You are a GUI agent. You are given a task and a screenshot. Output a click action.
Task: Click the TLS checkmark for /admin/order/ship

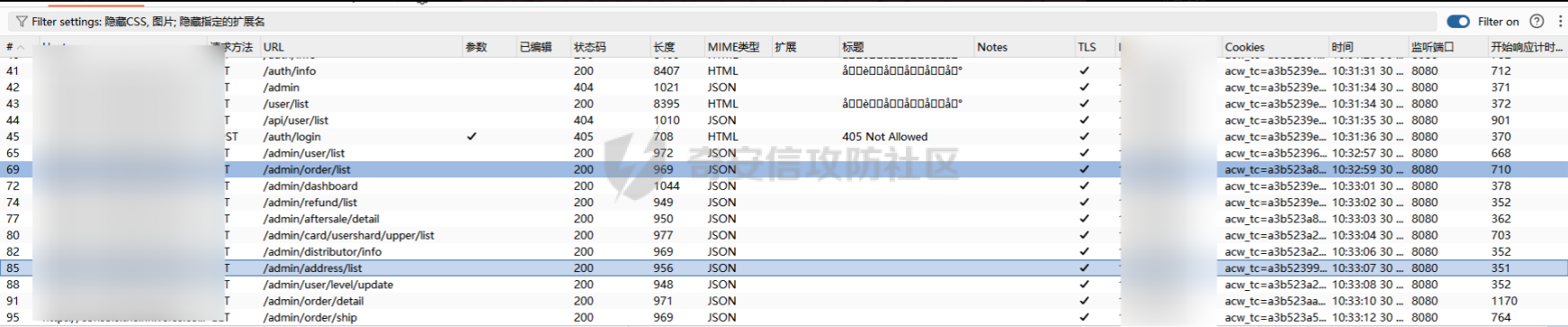[1084, 318]
